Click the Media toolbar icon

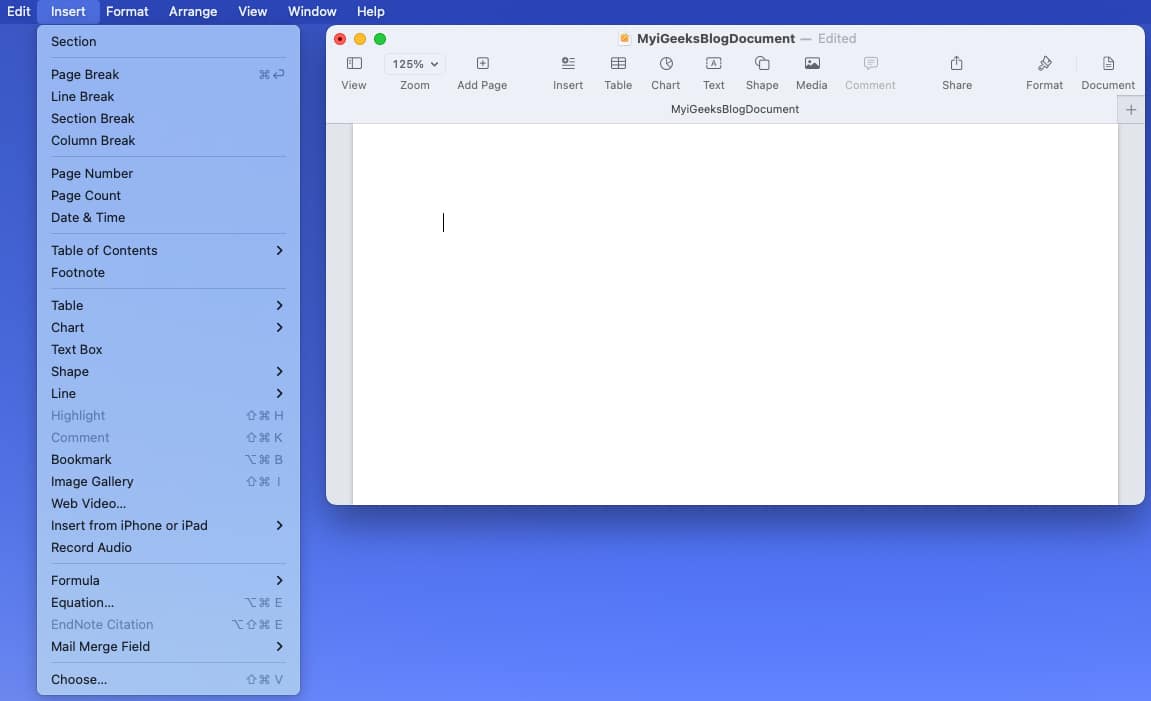click(x=812, y=64)
